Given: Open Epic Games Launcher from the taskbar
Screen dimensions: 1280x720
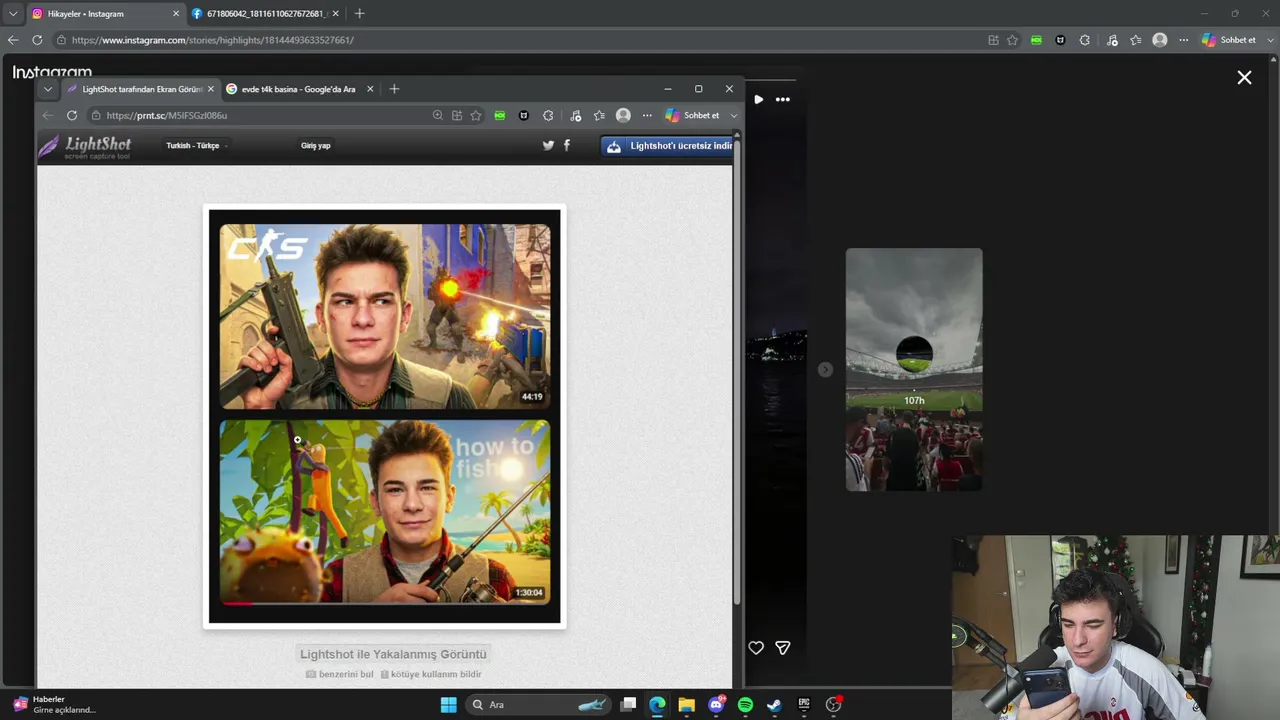Looking at the screenshot, I should [x=804, y=705].
